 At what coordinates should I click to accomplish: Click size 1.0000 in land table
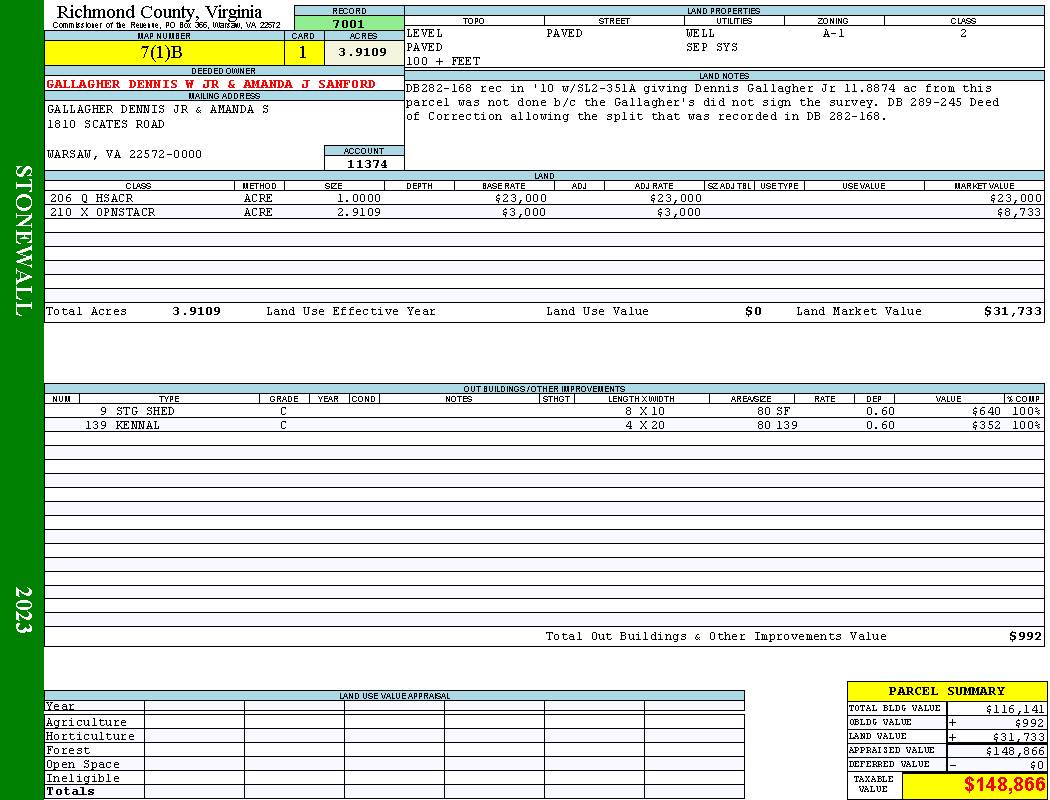358,198
